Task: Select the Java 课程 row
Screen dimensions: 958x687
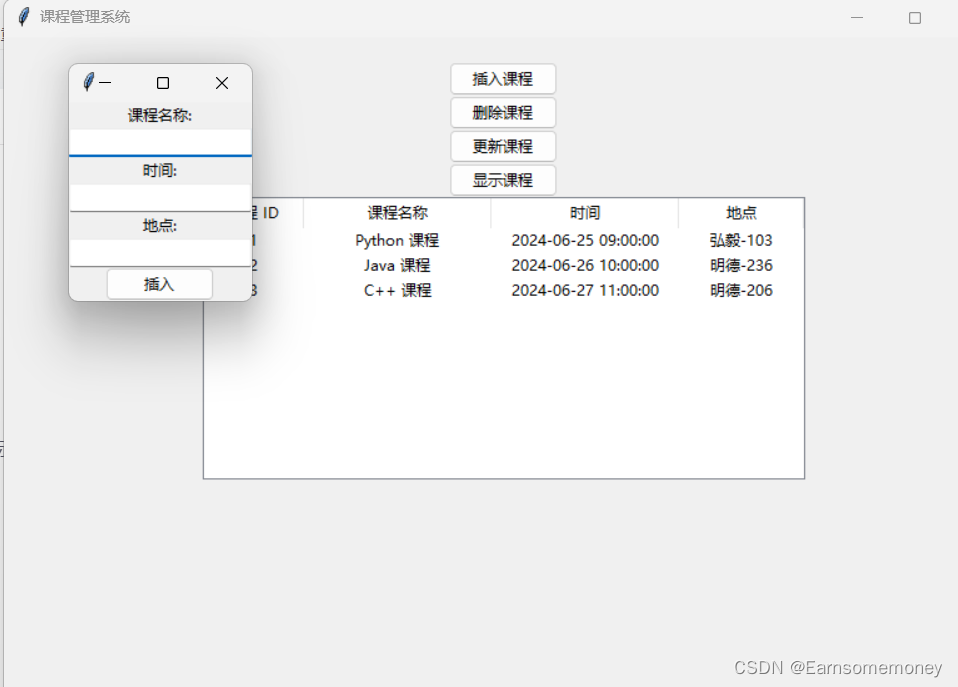Action: point(397,265)
